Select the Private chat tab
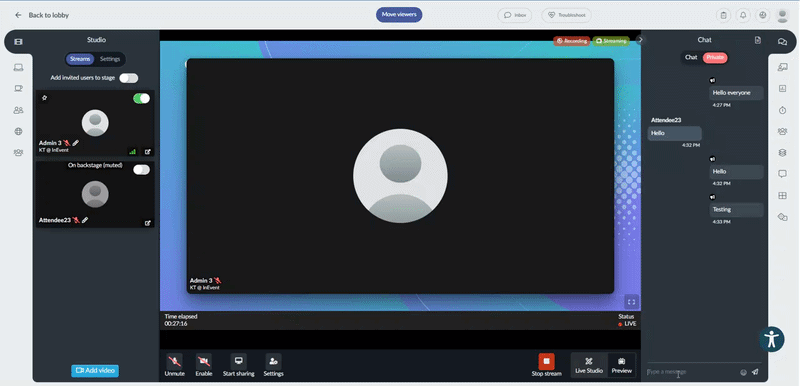The image size is (800, 386). tap(715, 58)
